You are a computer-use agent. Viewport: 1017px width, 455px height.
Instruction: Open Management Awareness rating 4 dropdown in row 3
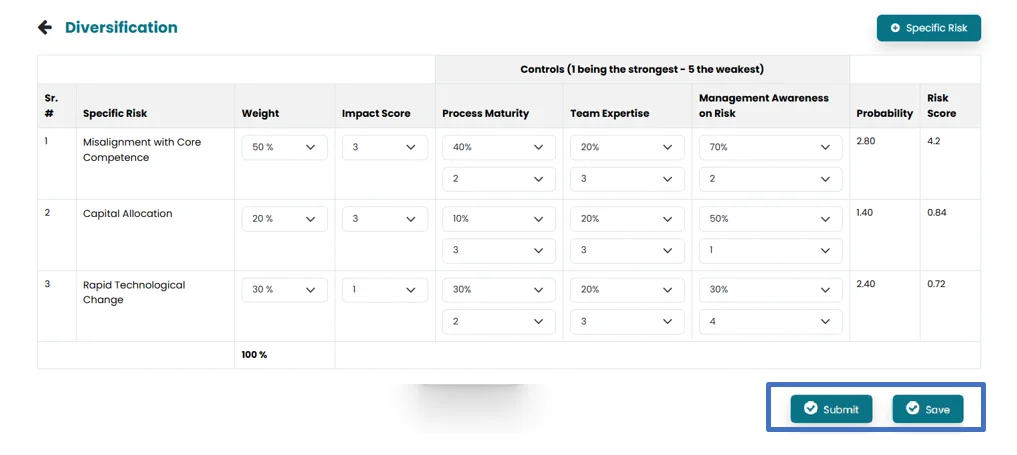coord(770,321)
